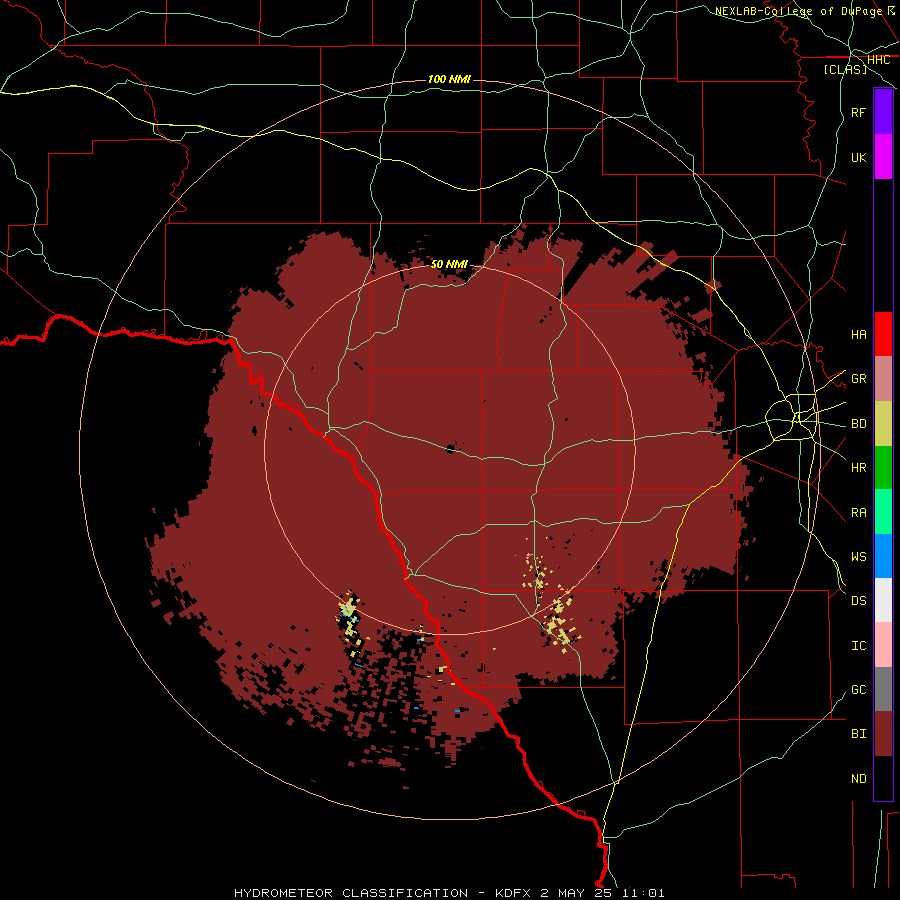Click the RF purple legend swatch

[883, 112]
